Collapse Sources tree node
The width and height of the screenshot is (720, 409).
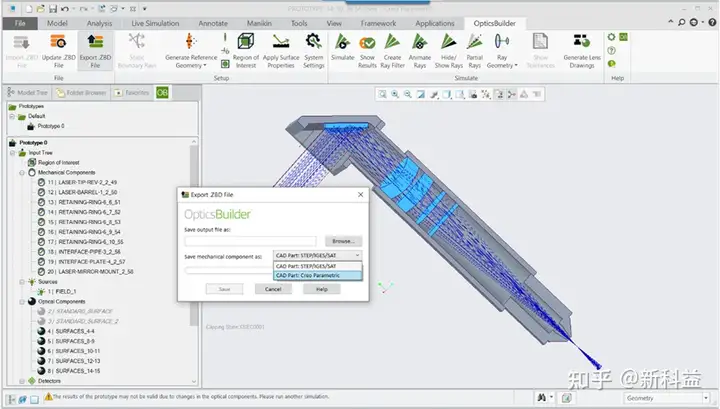coord(22,282)
